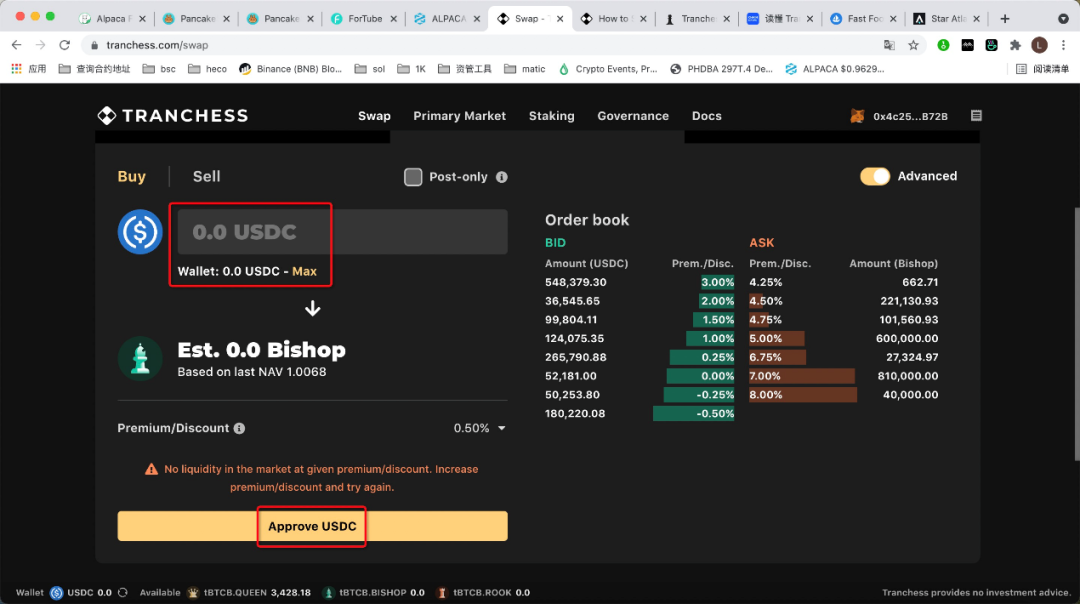
Task: Reload the tranchess.com page
Action: [x=65, y=45]
